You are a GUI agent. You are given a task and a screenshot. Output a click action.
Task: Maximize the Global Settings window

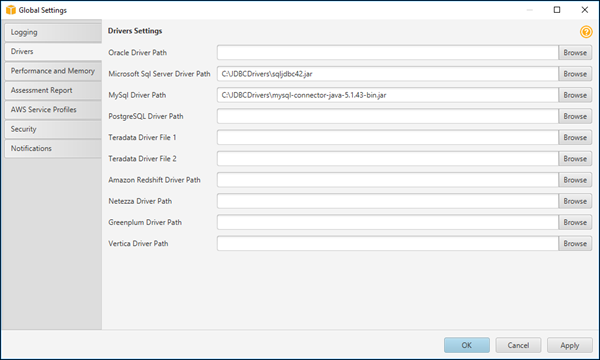click(x=557, y=10)
